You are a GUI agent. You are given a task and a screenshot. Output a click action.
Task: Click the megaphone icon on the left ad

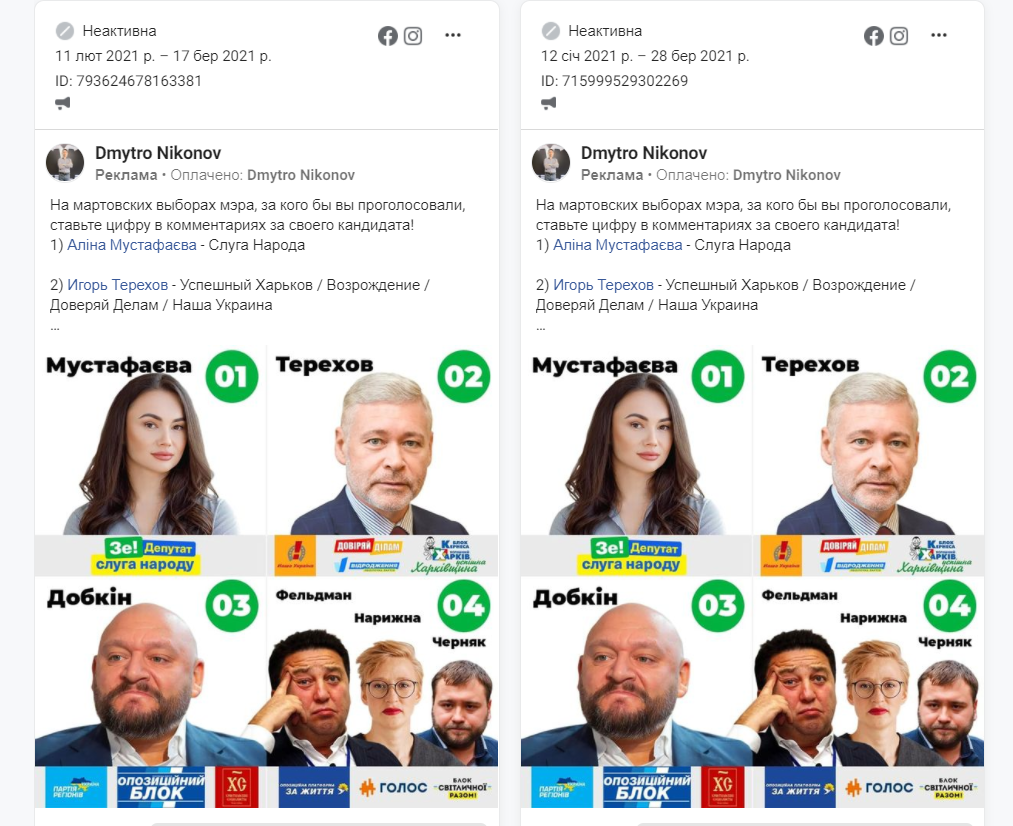coord(63,103)
